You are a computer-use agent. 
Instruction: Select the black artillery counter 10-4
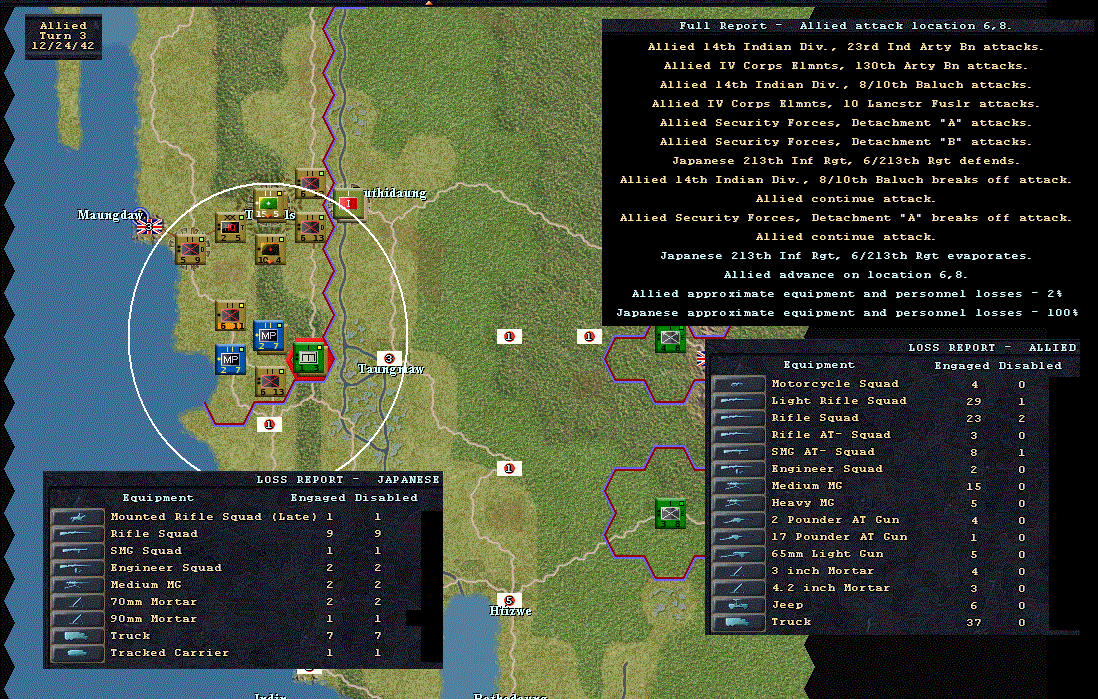pyautogui.click(x=270, y=250)
